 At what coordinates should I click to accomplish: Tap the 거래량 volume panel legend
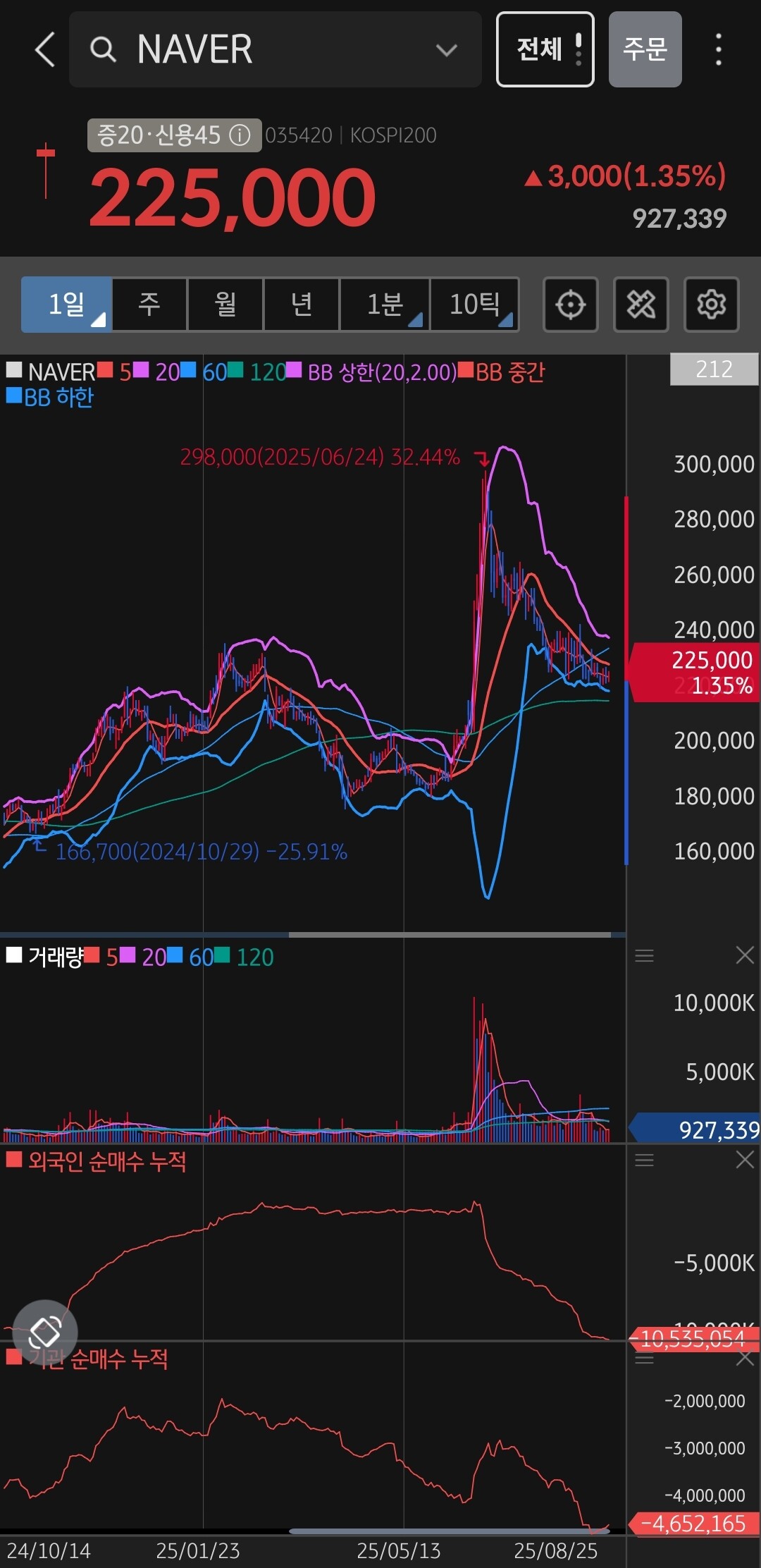(55, 957)
